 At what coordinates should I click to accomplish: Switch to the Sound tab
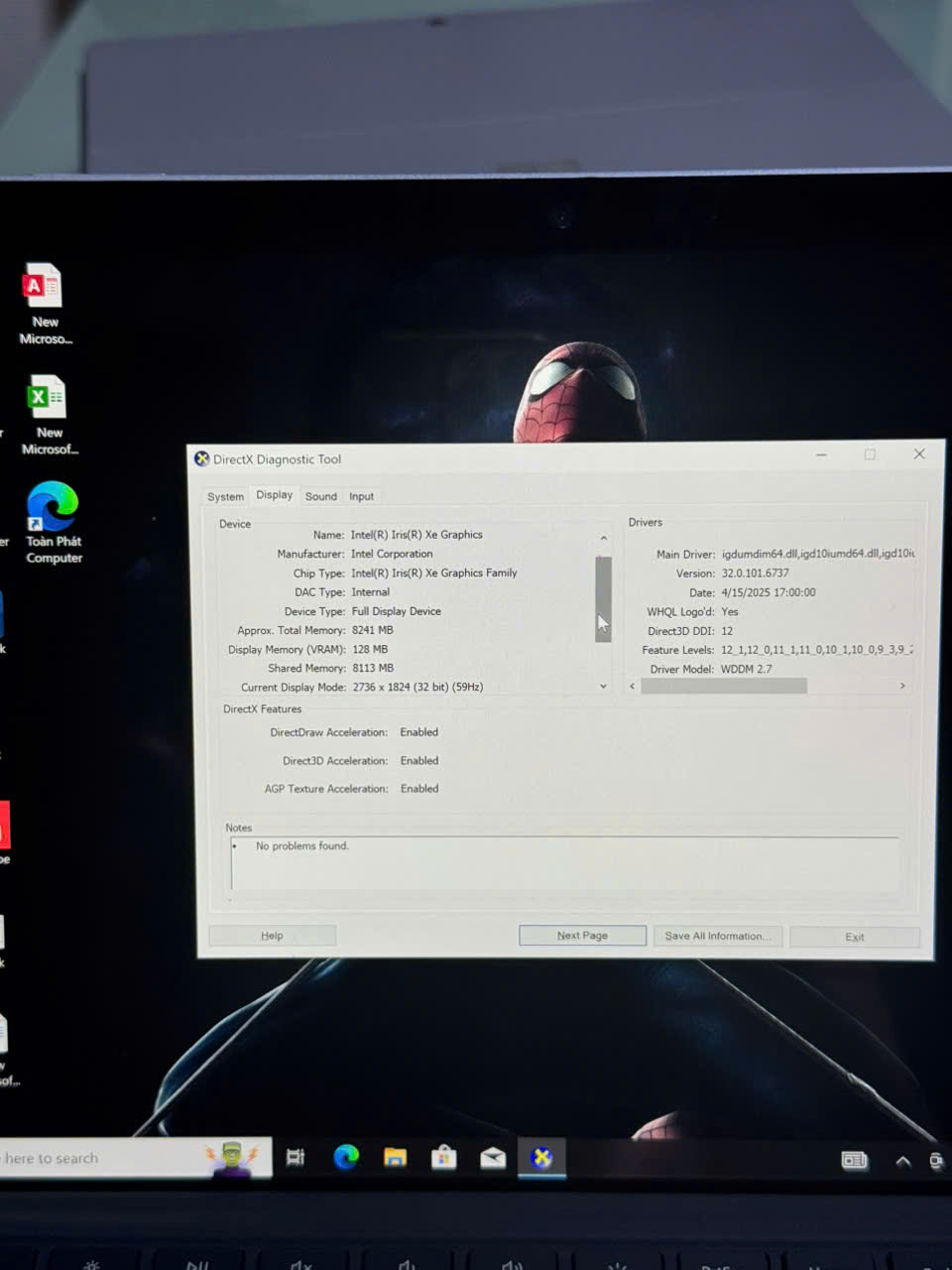point(320,496)
